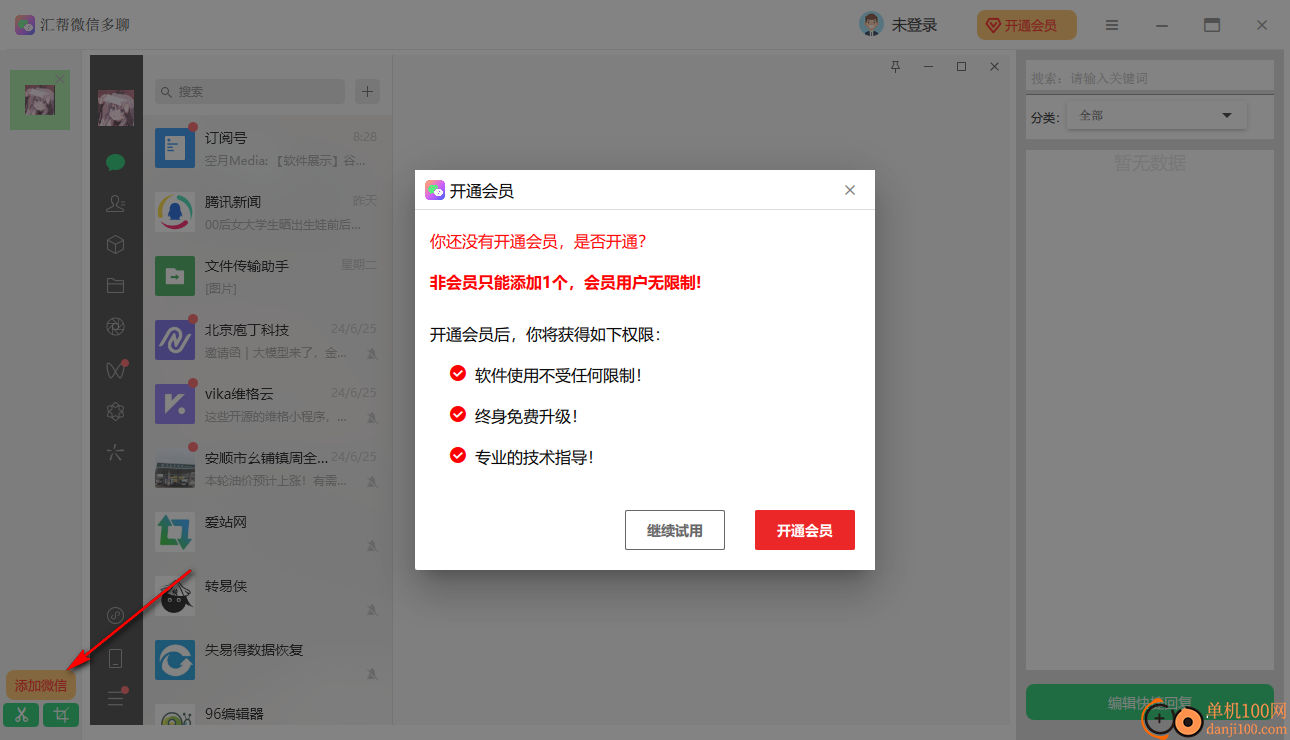Click the green crop tool icon
Viewport: 1290px width, 740px height.
[61, 715]
